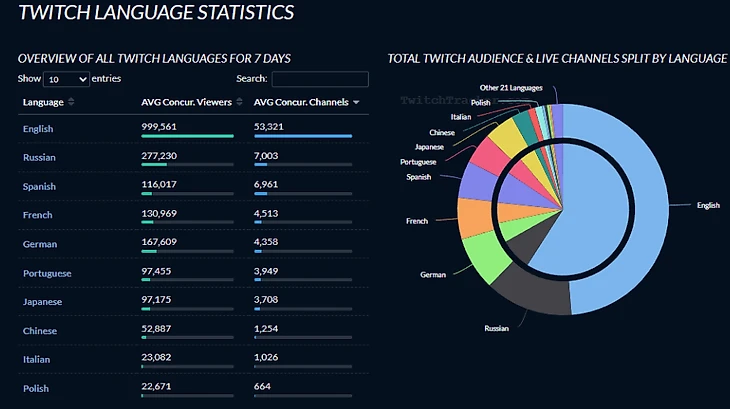Click the English channels bar under 53,321
730x409 pixels.
[x=303, y=136]
